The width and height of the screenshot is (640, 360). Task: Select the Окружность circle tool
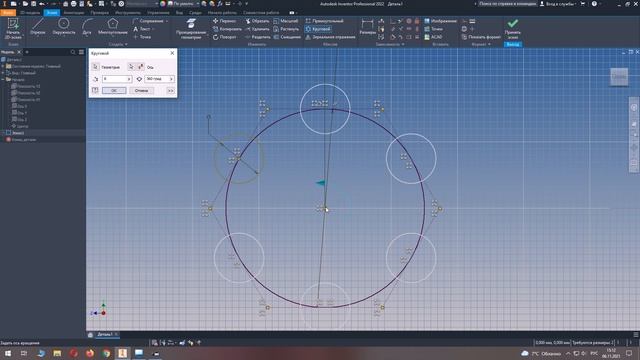point(64,27)
